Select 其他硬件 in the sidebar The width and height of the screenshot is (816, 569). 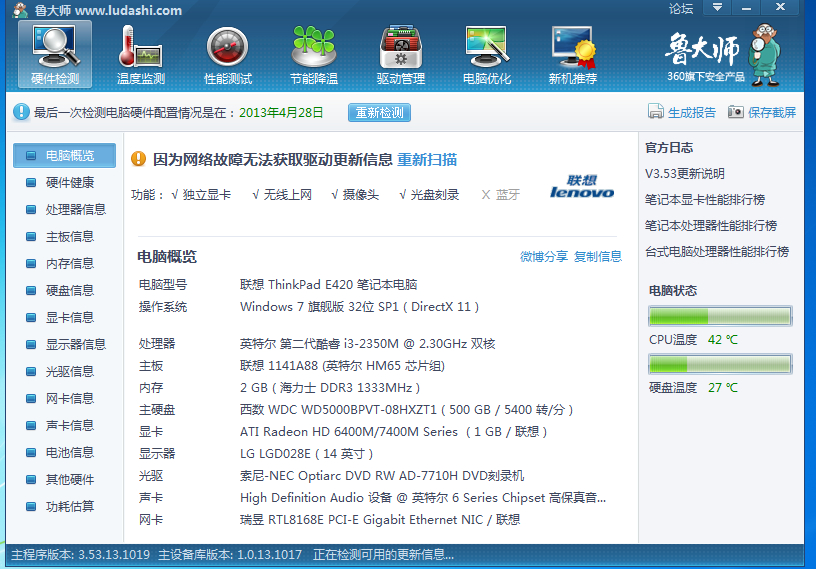(x=65, y=479)
